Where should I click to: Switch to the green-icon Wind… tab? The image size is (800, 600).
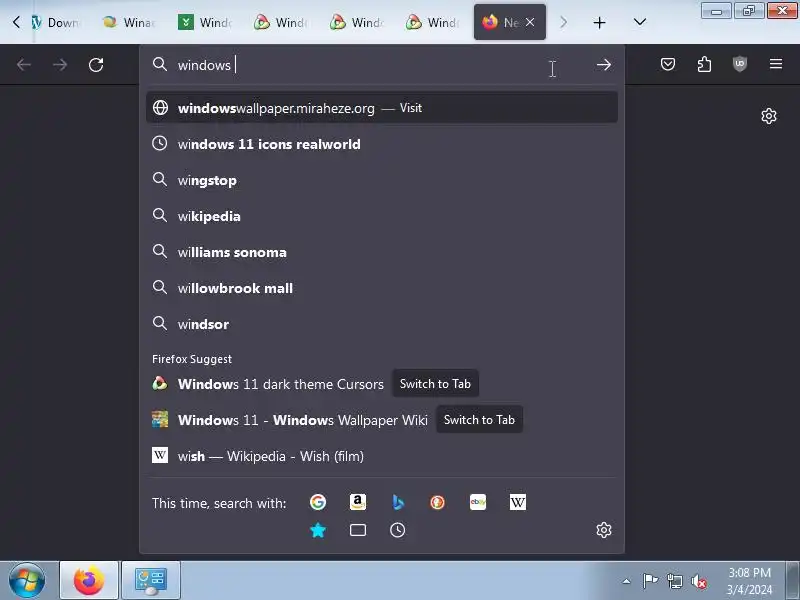[x=206, y=22]
